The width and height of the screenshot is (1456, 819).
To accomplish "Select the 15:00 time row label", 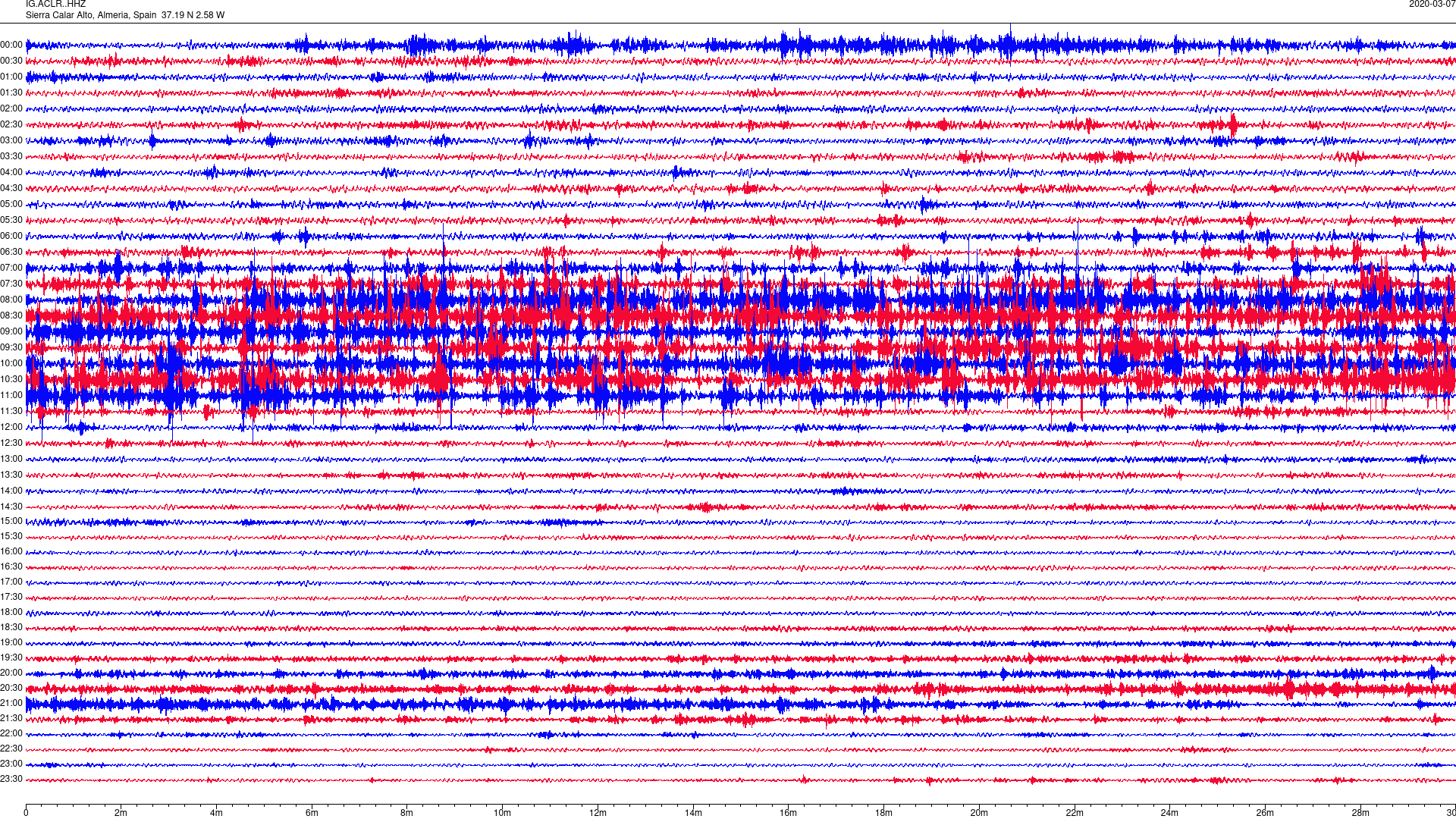I will pyautogui.click(x=11, y=522).
